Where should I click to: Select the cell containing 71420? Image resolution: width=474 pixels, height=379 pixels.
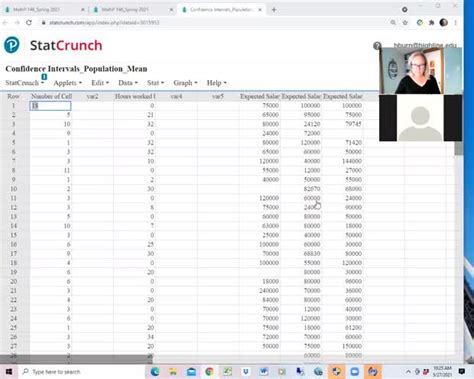click(343, 142)
